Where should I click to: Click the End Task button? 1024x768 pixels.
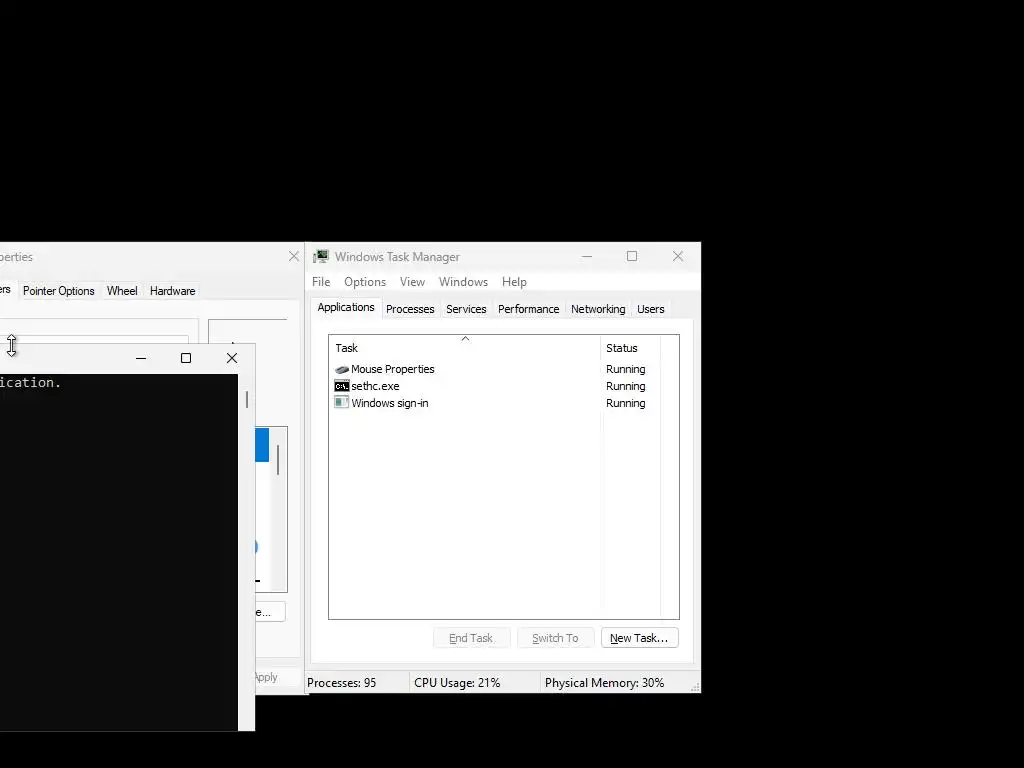[x=471, y=638]
